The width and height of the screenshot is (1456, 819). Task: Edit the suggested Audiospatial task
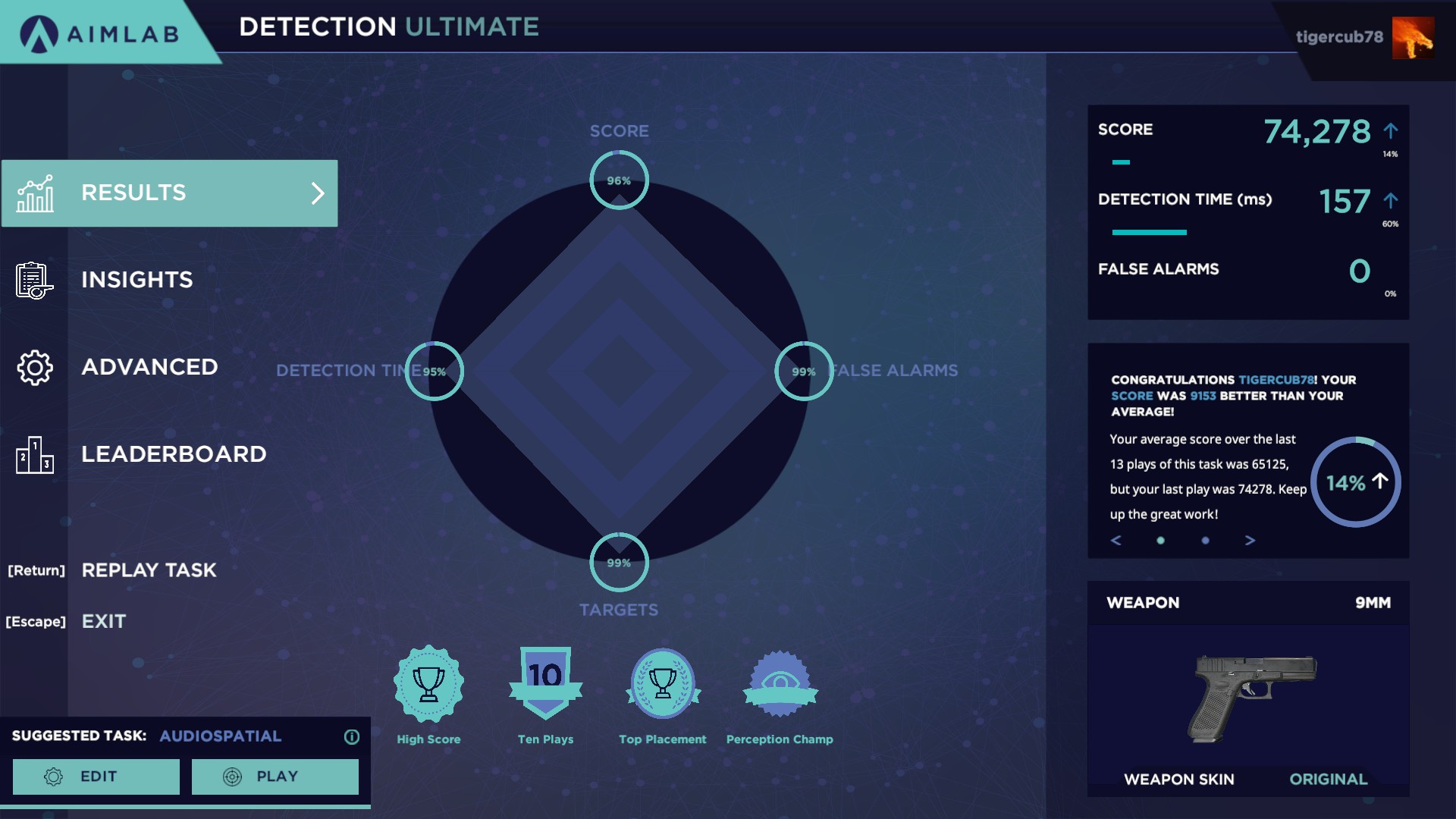pyautogui.click(x=96, y=777)
